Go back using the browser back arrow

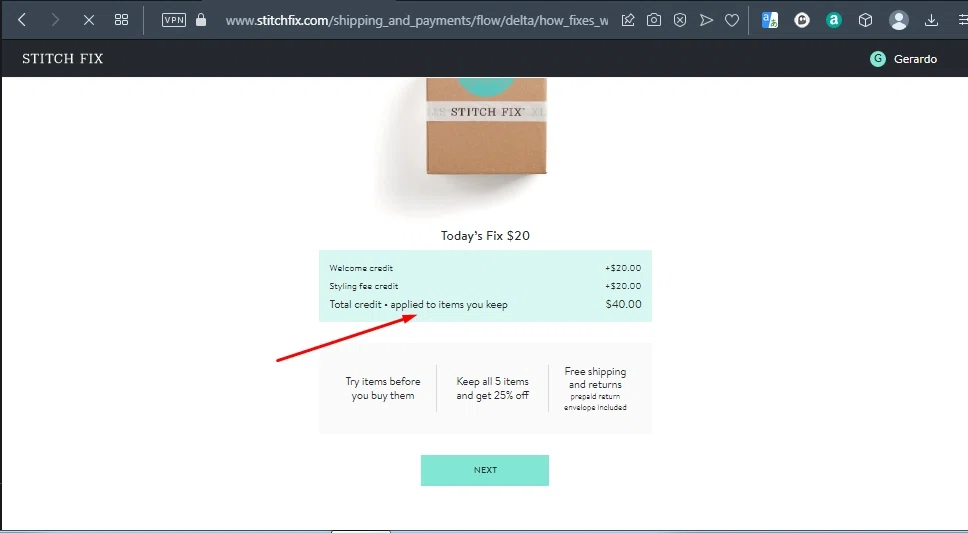point(22,20)
